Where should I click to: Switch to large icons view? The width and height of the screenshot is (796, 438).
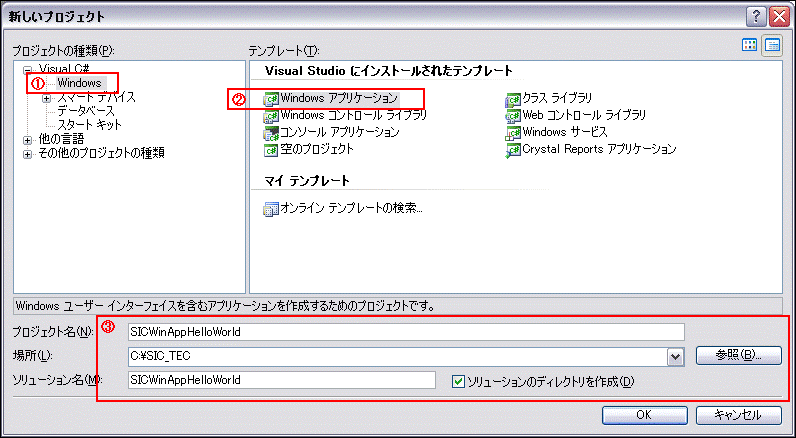(749, 45)
